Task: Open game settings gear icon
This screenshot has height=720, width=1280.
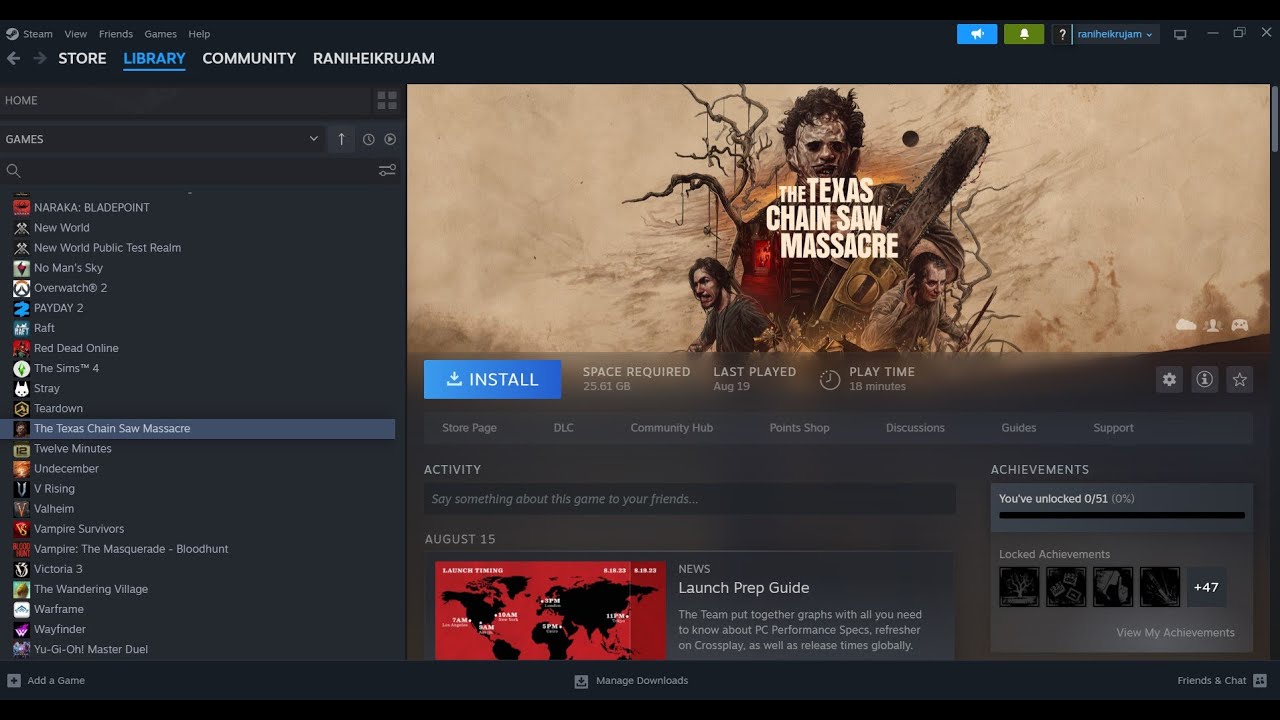Action: tap(1169, 379)
